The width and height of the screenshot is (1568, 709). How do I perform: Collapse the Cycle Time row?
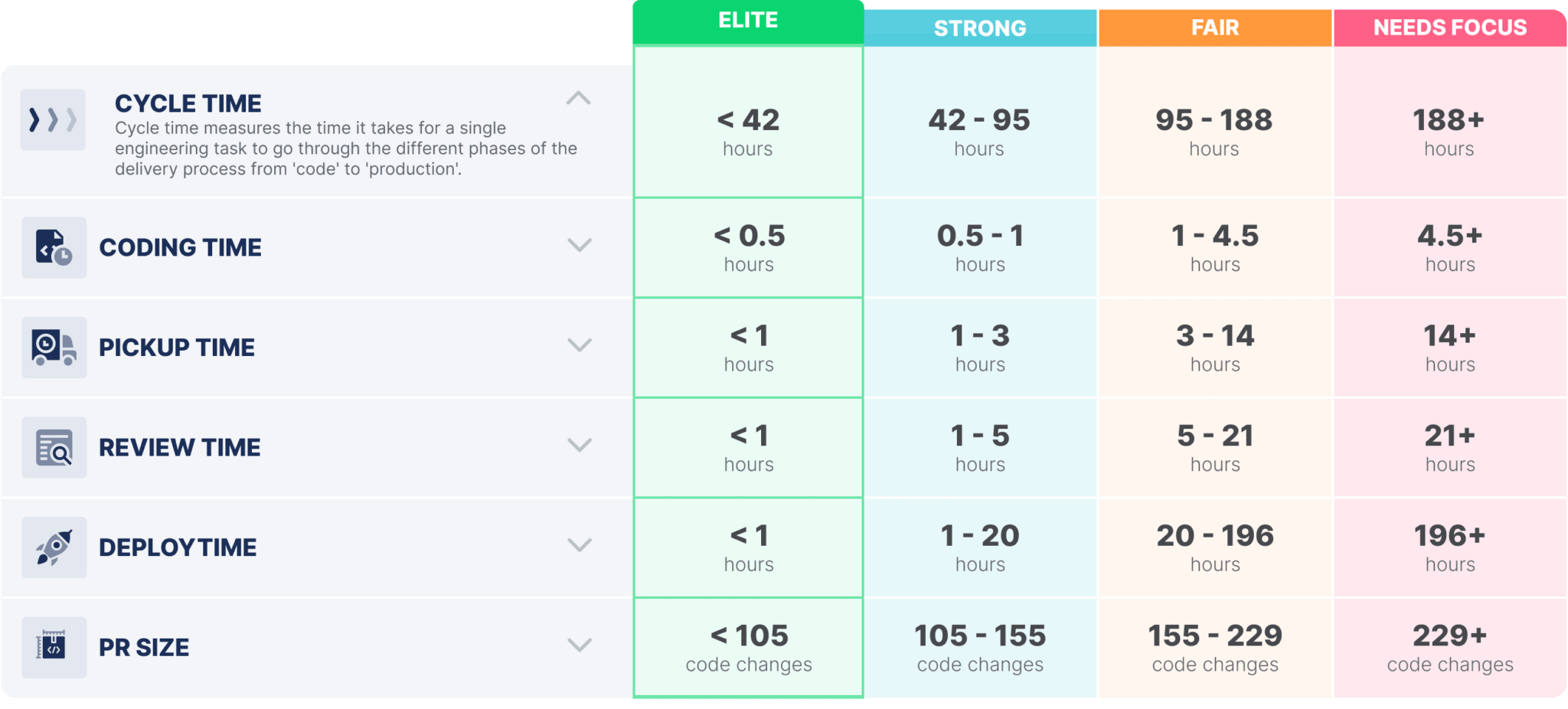pos(580,99)
